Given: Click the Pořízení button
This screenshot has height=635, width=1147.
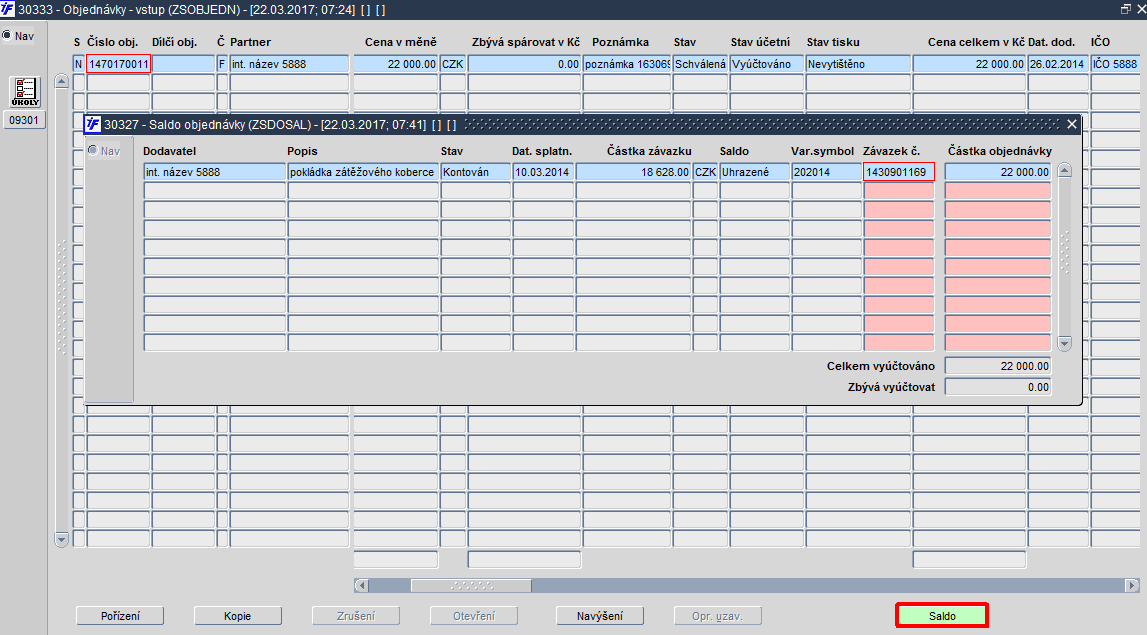Looking at the screenshot, I should (x=120, y=616).
